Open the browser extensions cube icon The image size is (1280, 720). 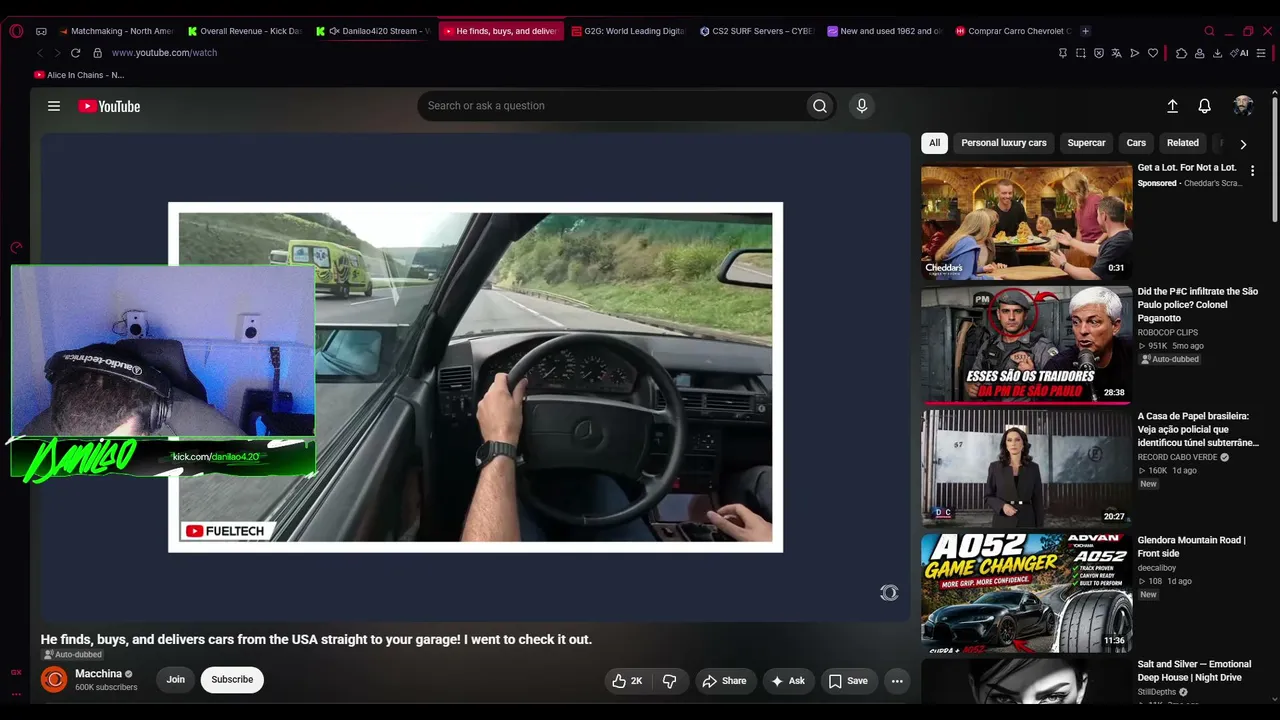pyautogui.click(x=1181, y=53)
